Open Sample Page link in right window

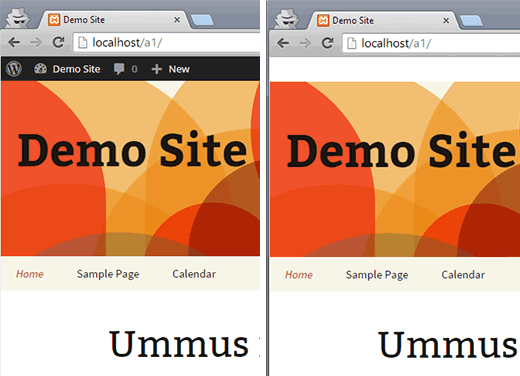pyautogui.click(x=377, y=275)
